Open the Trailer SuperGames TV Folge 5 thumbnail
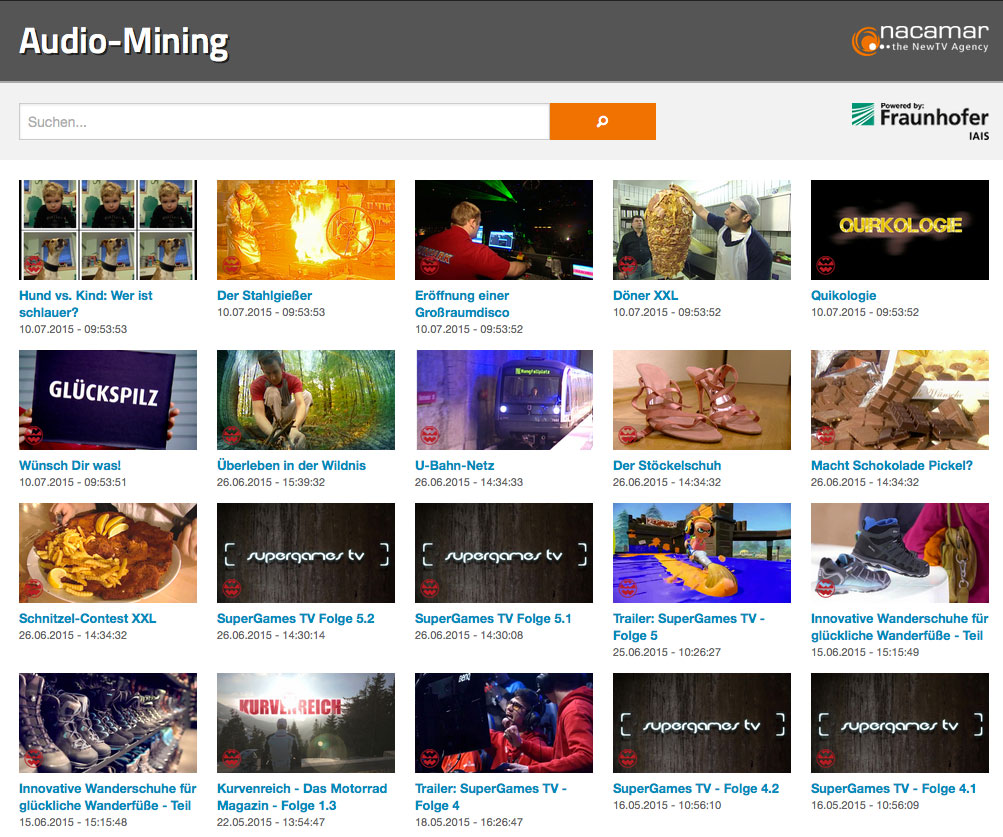The width and height of the screenshot is (1003, 837). coord(702,553)
